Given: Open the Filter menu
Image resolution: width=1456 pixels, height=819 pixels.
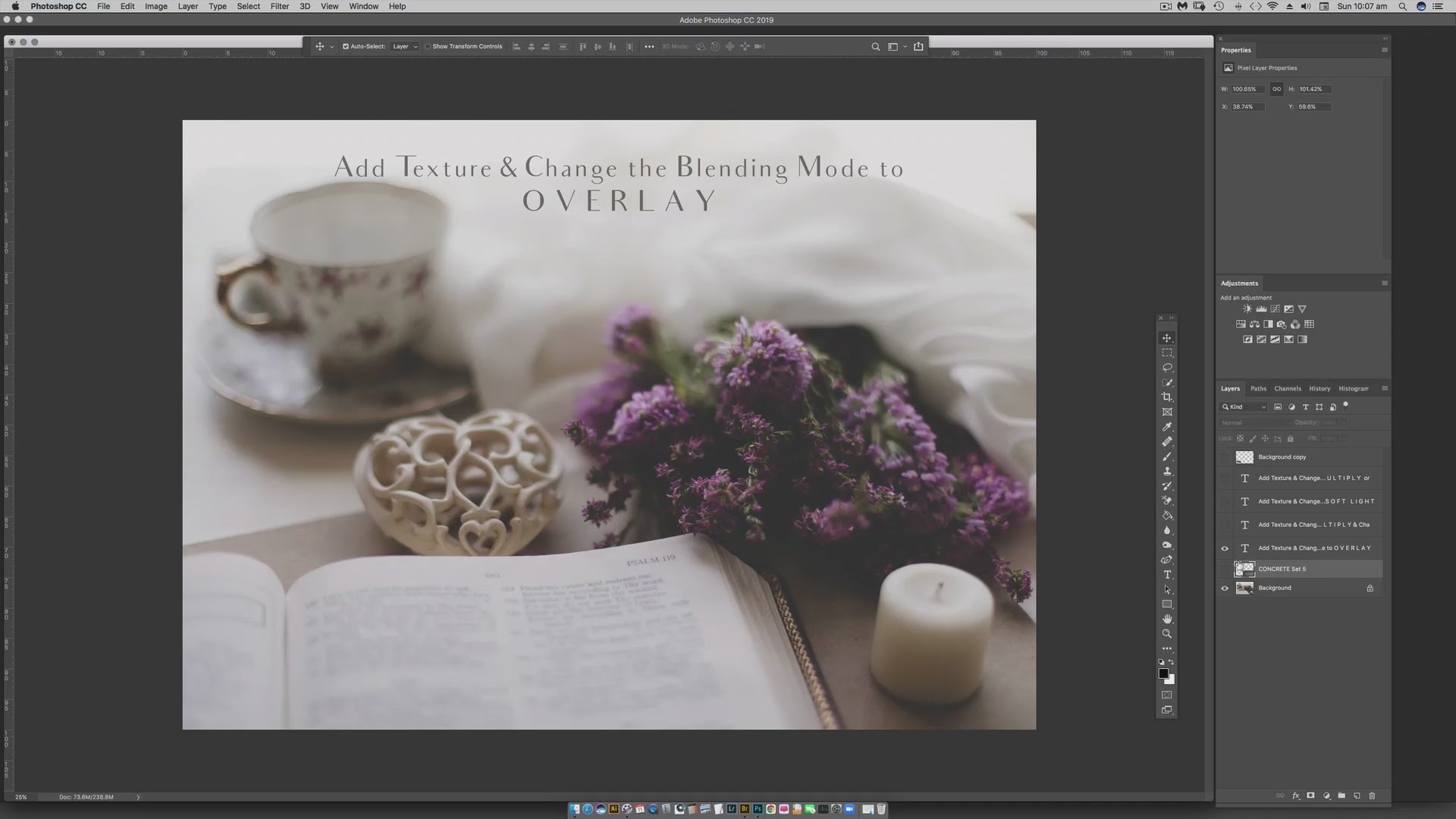Looking at the screenshot, I should tap(279, 6).
